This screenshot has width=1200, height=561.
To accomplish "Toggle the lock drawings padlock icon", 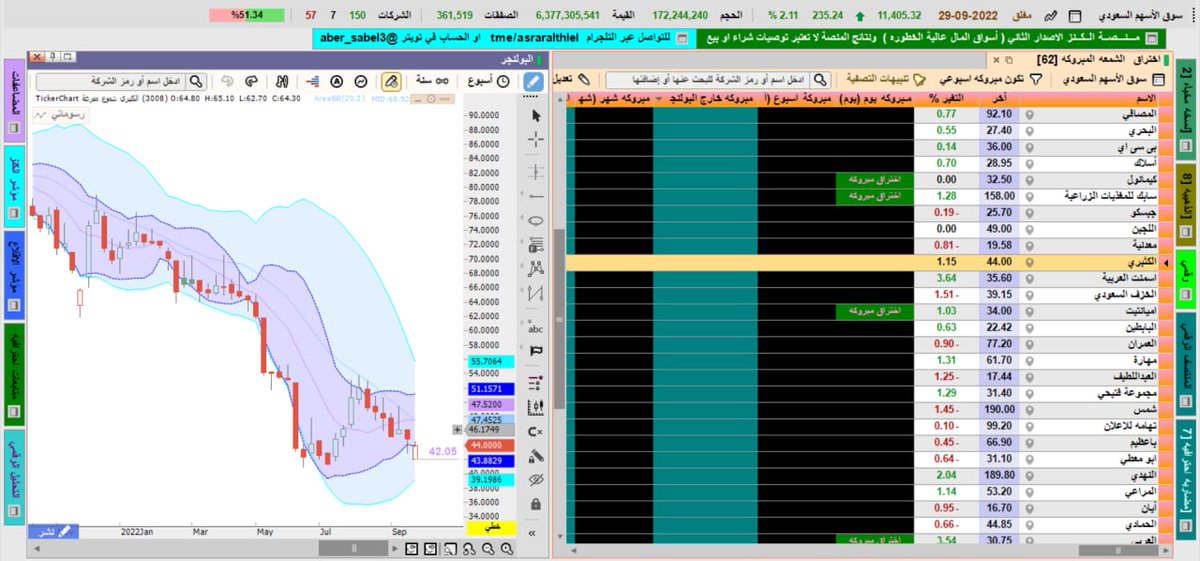I will [x=535, y=504].
